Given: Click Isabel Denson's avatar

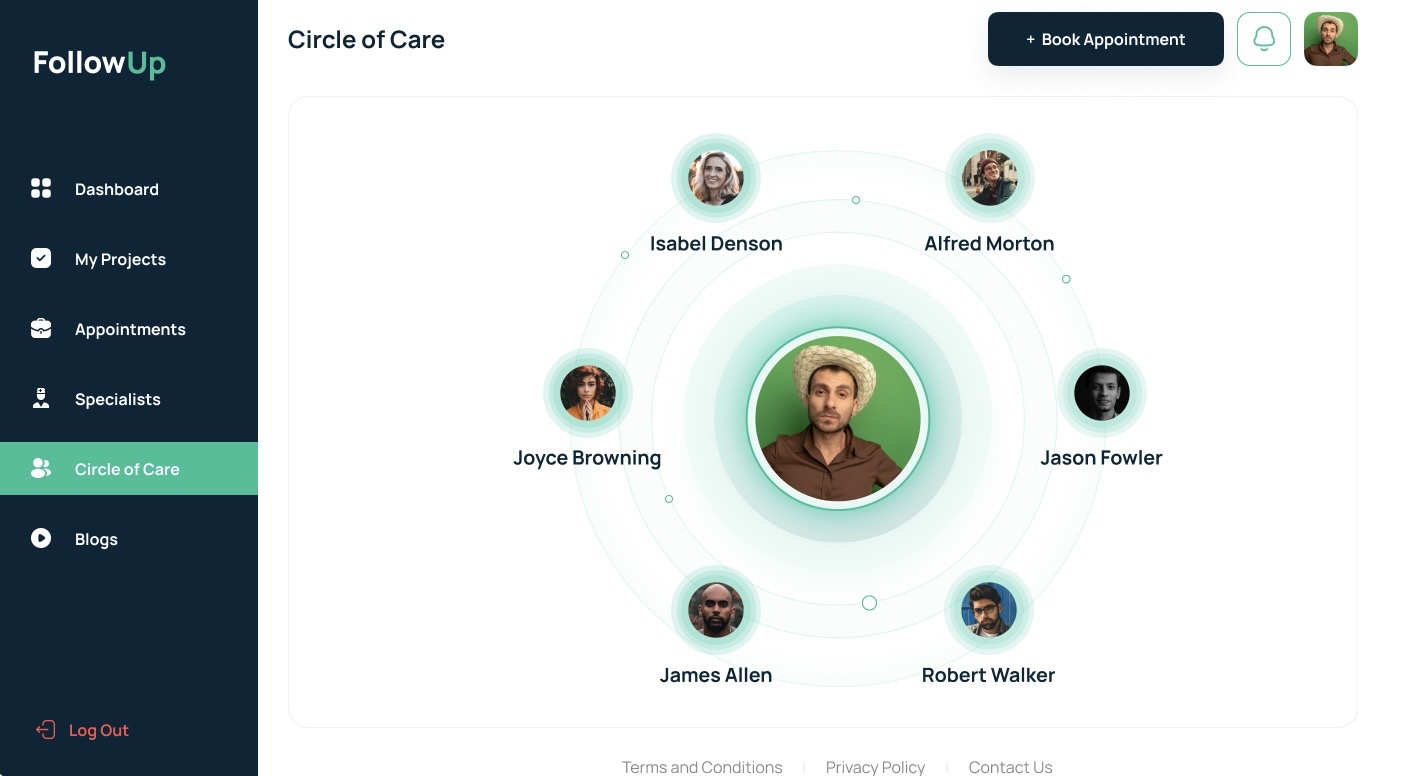Looking at the screenshot, I should 716,178.
